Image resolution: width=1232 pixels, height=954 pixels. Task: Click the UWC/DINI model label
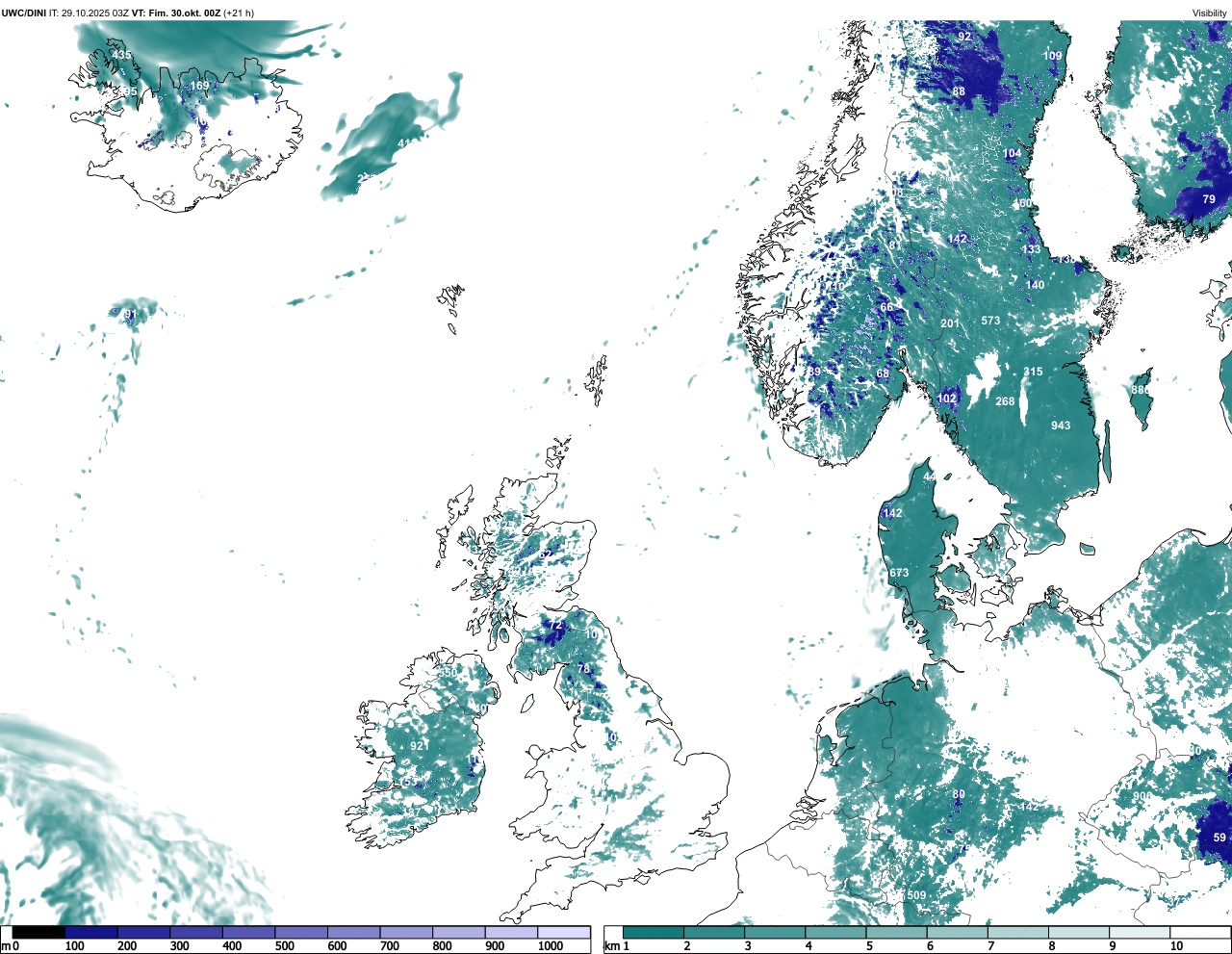point(23,13)
